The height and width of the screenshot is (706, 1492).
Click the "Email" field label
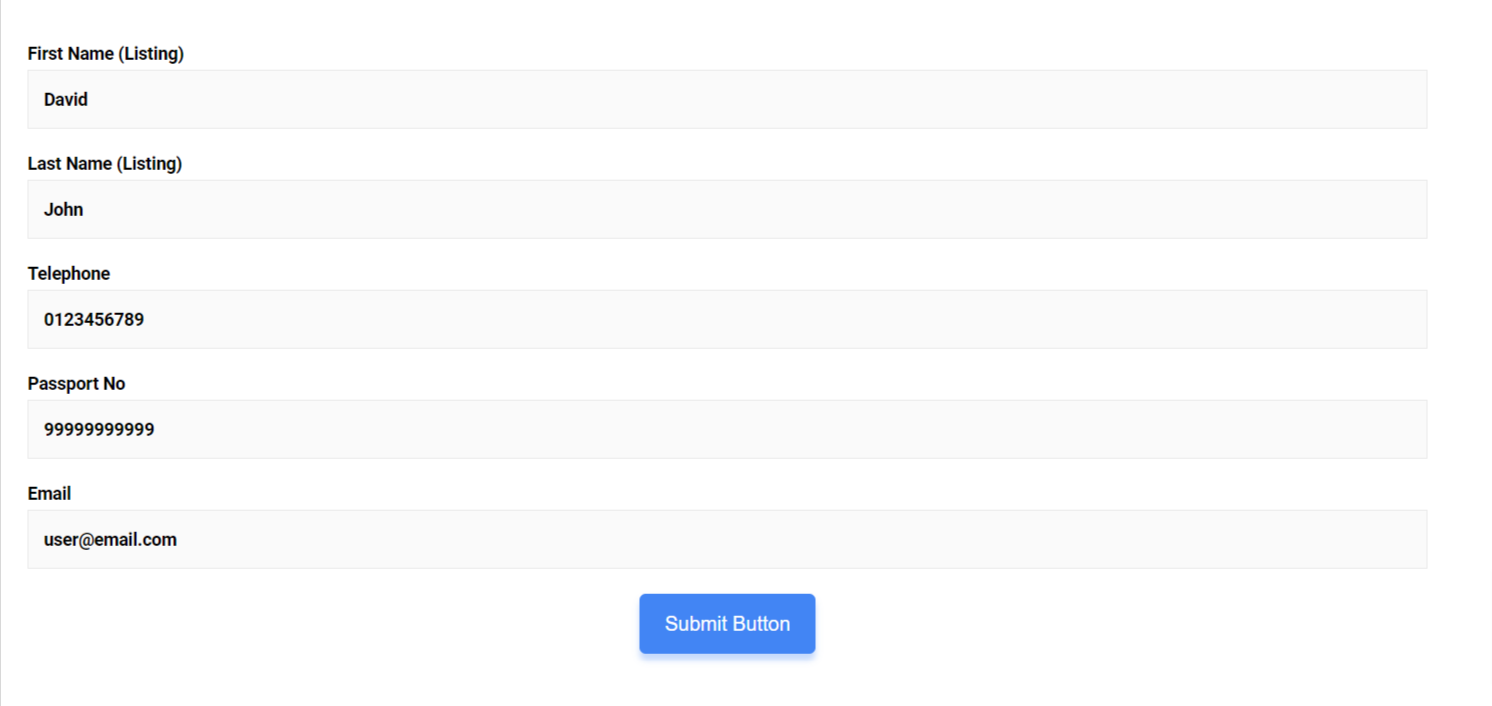(49, 494)
